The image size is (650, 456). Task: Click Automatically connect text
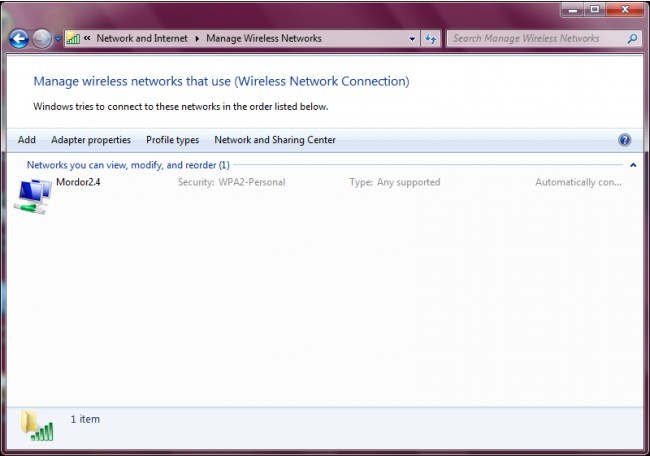578,182
